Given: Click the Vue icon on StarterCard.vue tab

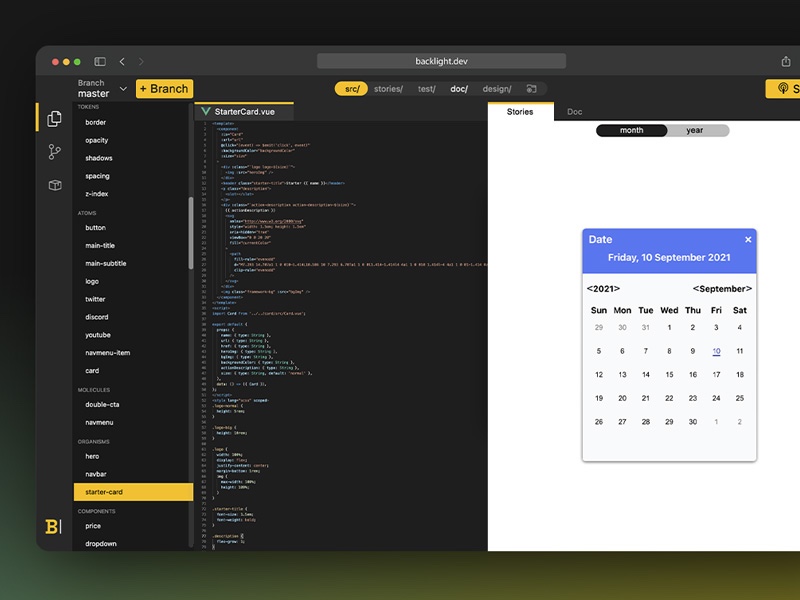Looking at the screenshot, I should tap(206, 111).
